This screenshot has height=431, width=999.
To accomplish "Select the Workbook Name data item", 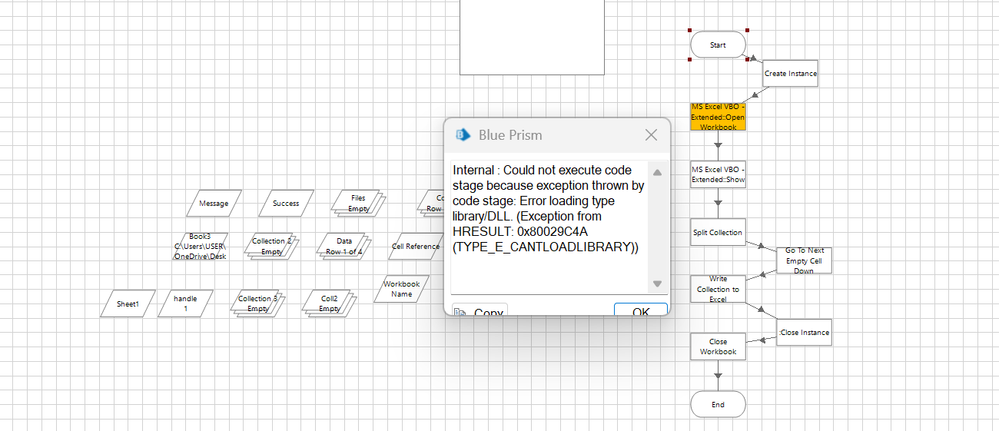I will [x=401, y=289].
